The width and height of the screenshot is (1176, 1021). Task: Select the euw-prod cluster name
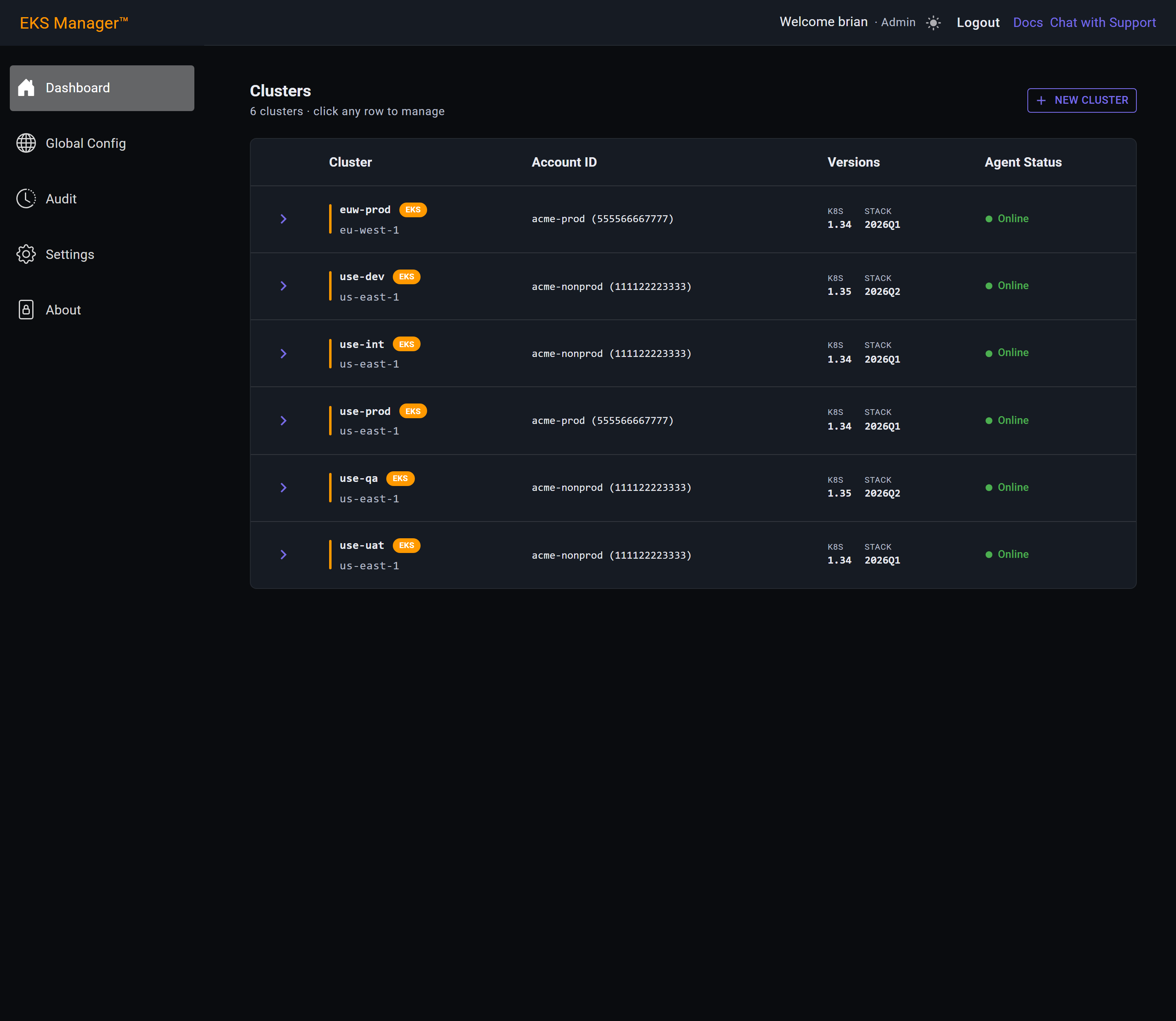click(365, 210)
